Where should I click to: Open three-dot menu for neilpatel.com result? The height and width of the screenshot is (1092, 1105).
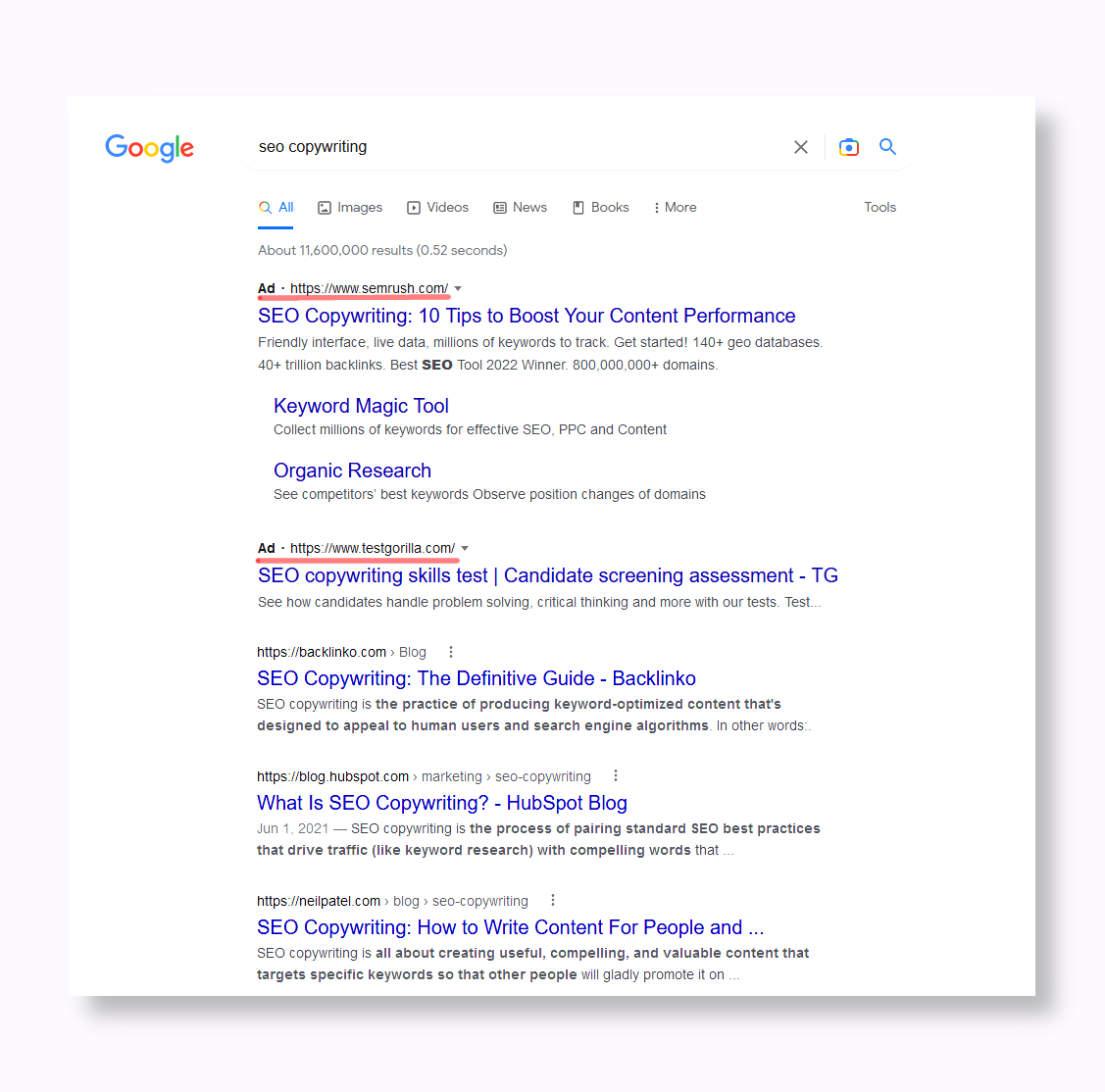coord(553,901)
